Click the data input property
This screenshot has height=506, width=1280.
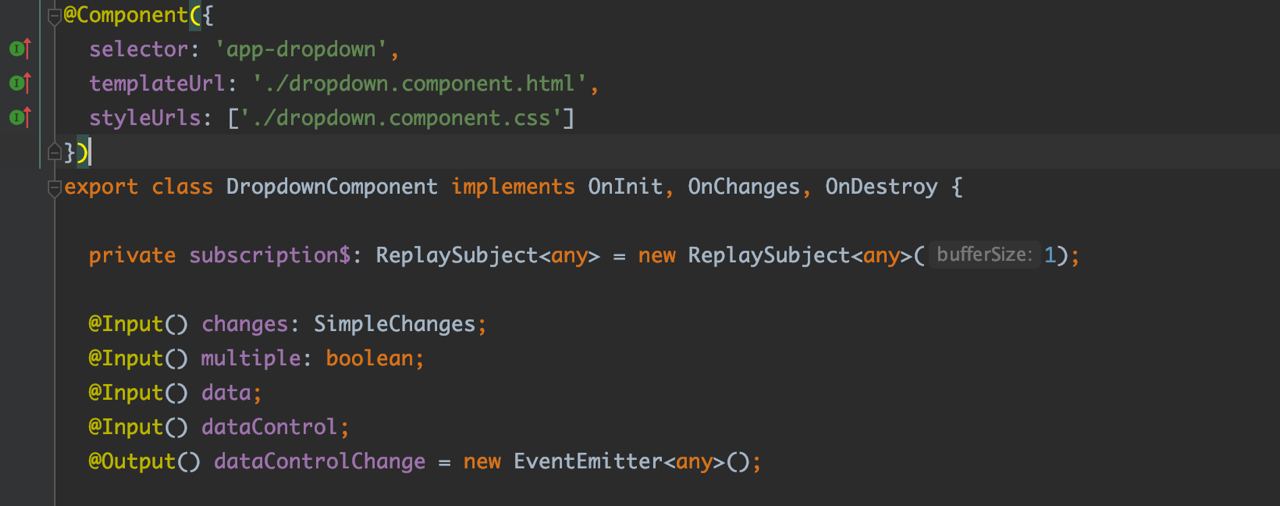click(x=226, y=392)
